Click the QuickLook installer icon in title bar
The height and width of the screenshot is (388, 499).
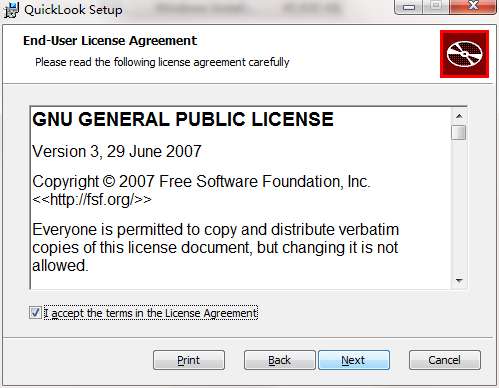tap(11, 10)
